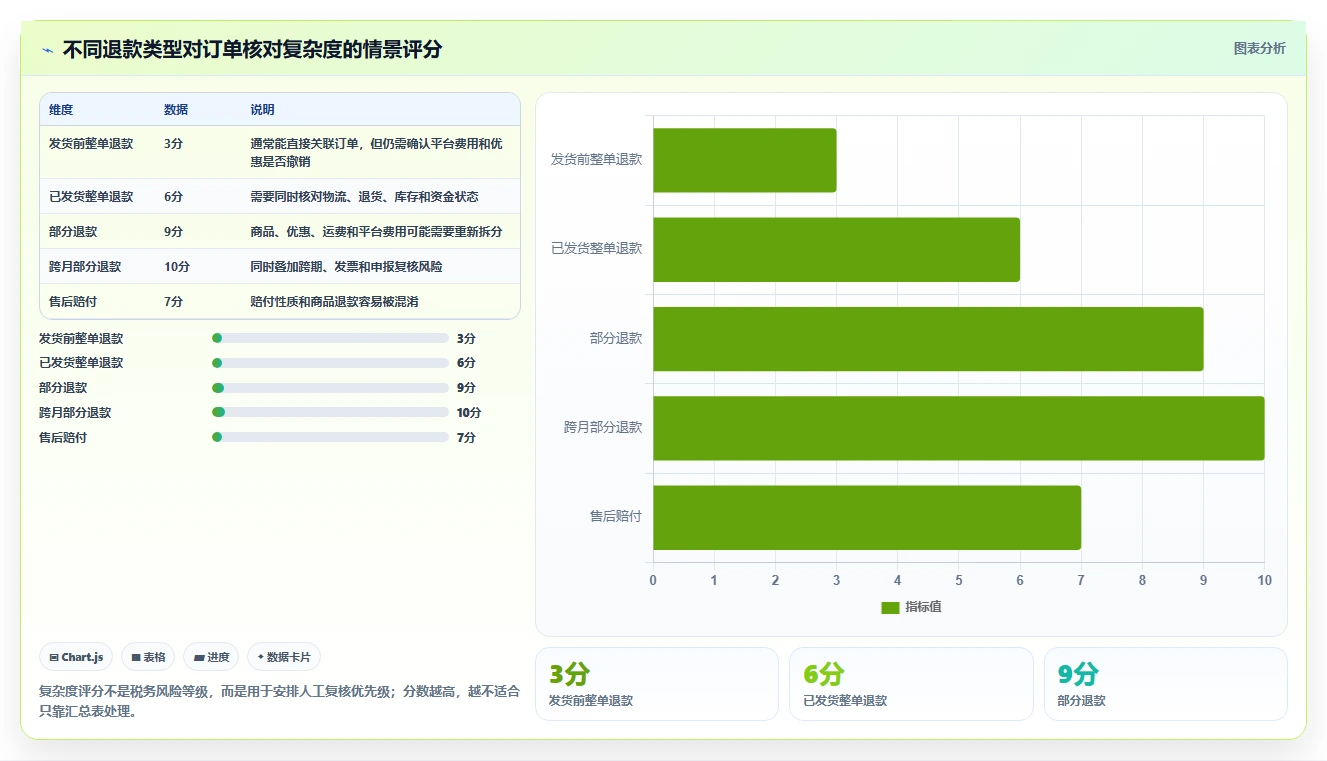The height and width of the screenshot is (761, 1327).
Task: Click the 说明 column header
Action: click(x=262, y=110)
